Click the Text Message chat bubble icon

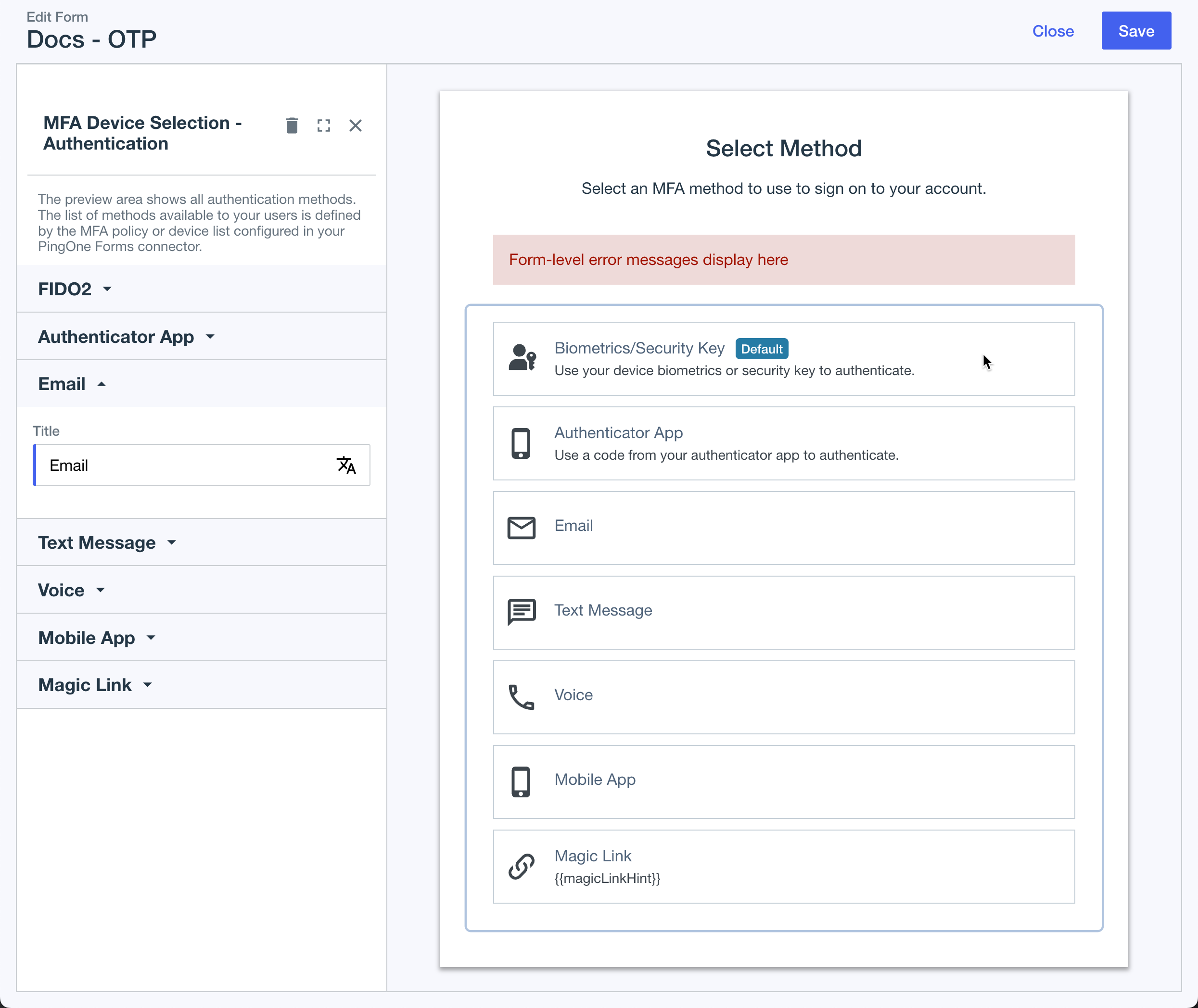[521, 611]
